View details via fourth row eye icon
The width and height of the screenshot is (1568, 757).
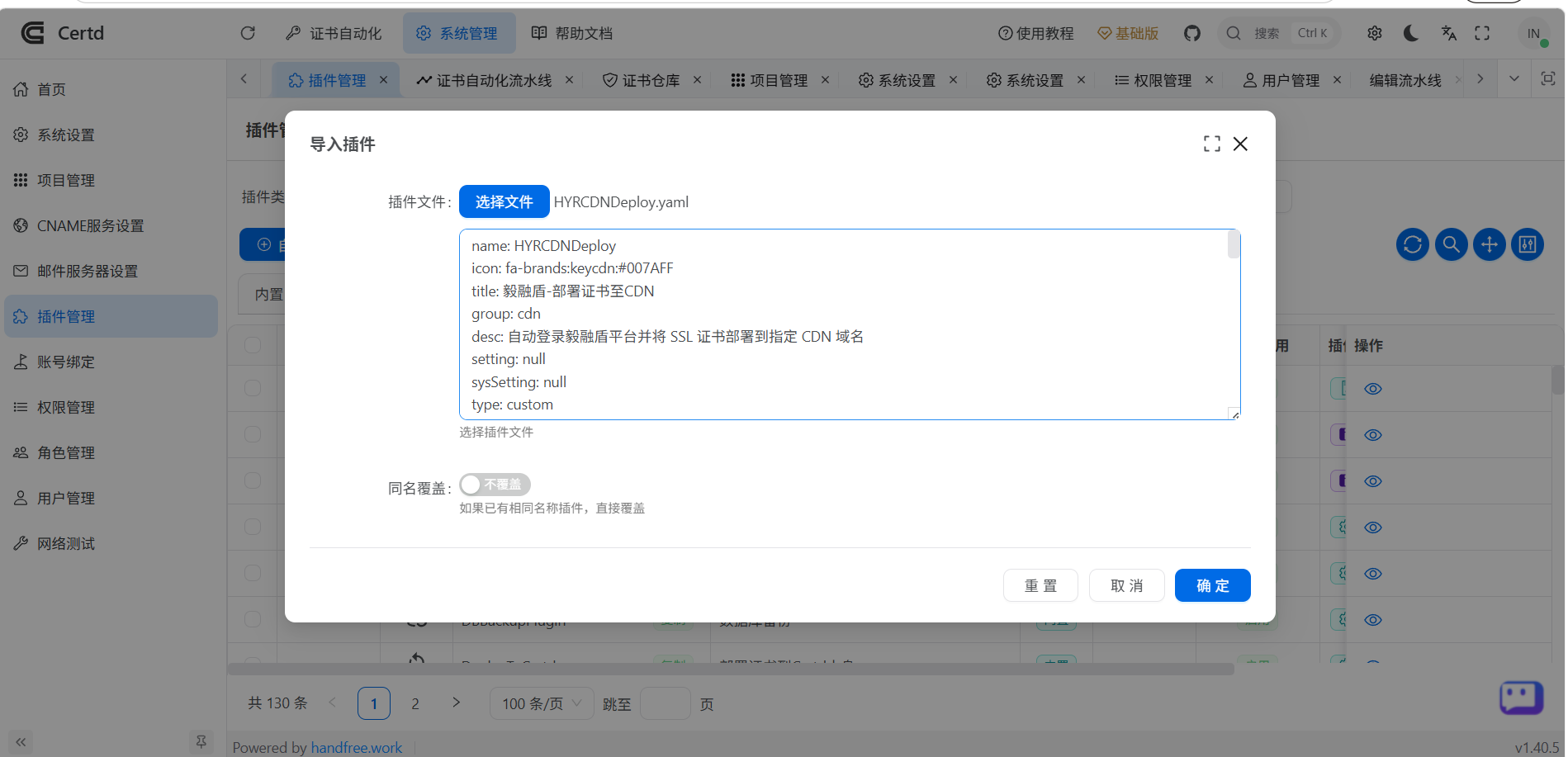(1373, 528)
